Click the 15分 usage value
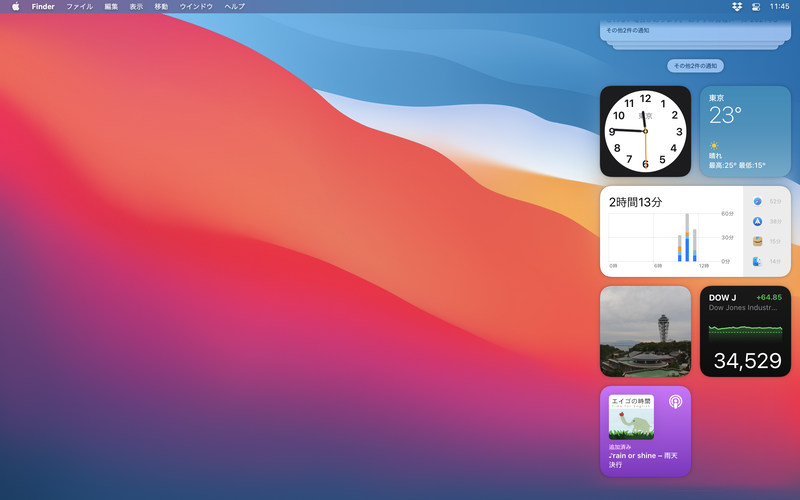 [776, 241]
